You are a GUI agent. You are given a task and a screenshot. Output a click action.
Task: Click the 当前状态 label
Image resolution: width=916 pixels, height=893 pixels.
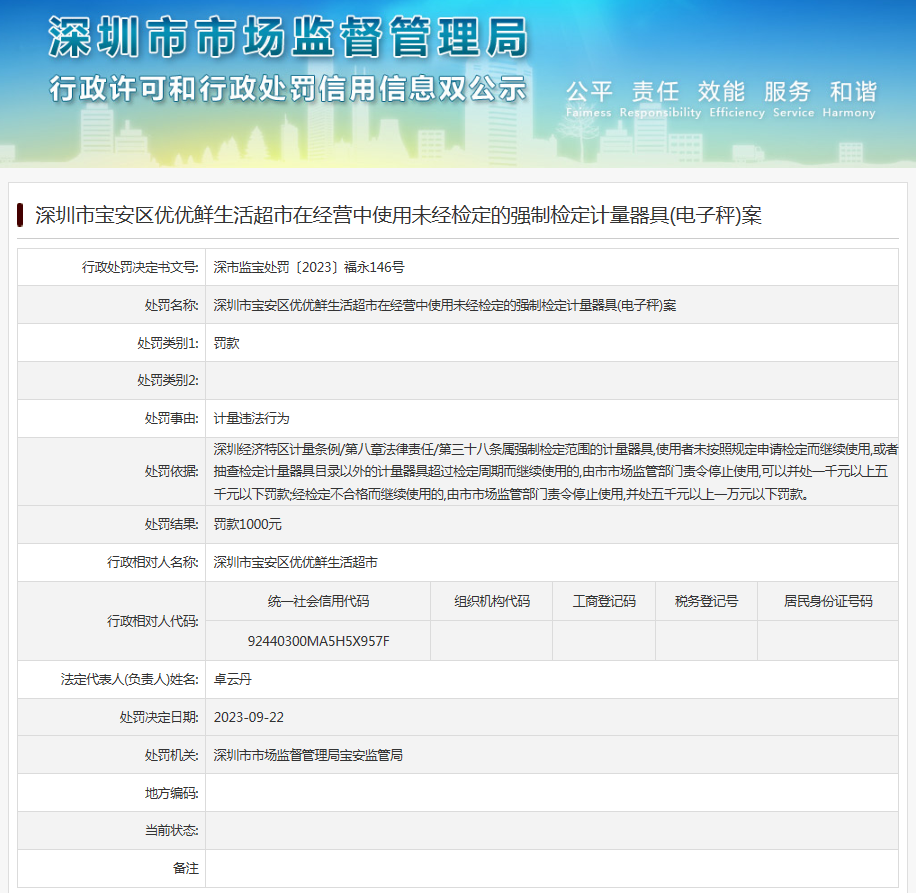click(x=172, y=830)
